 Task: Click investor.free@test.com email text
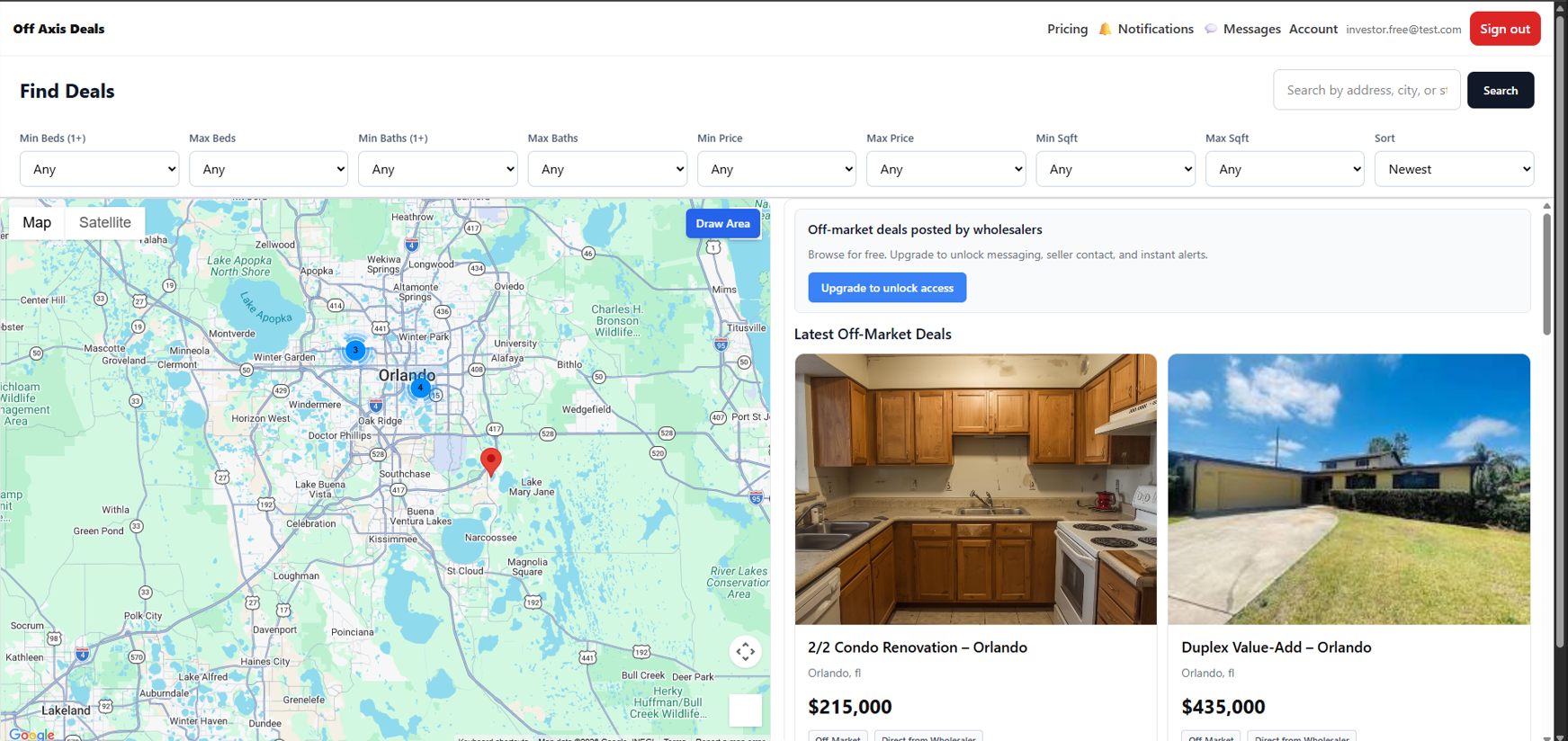[1403, 30]
